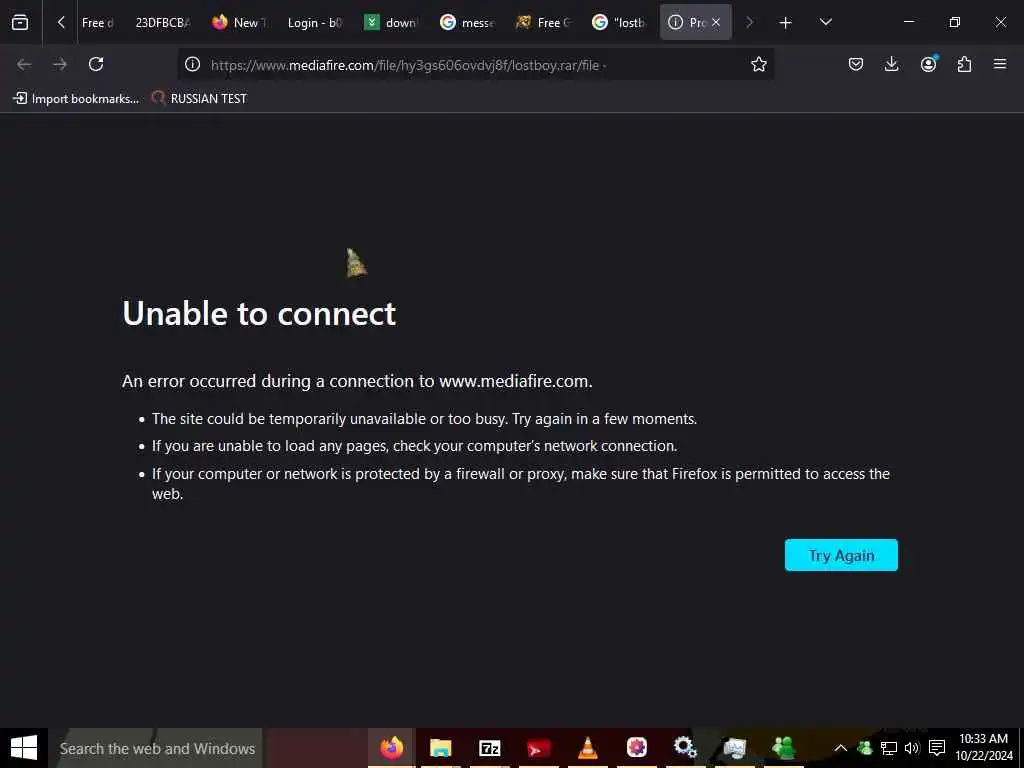Show hidden system tray icons
This screenshot has height=768, width=1024.
(840, 748)
